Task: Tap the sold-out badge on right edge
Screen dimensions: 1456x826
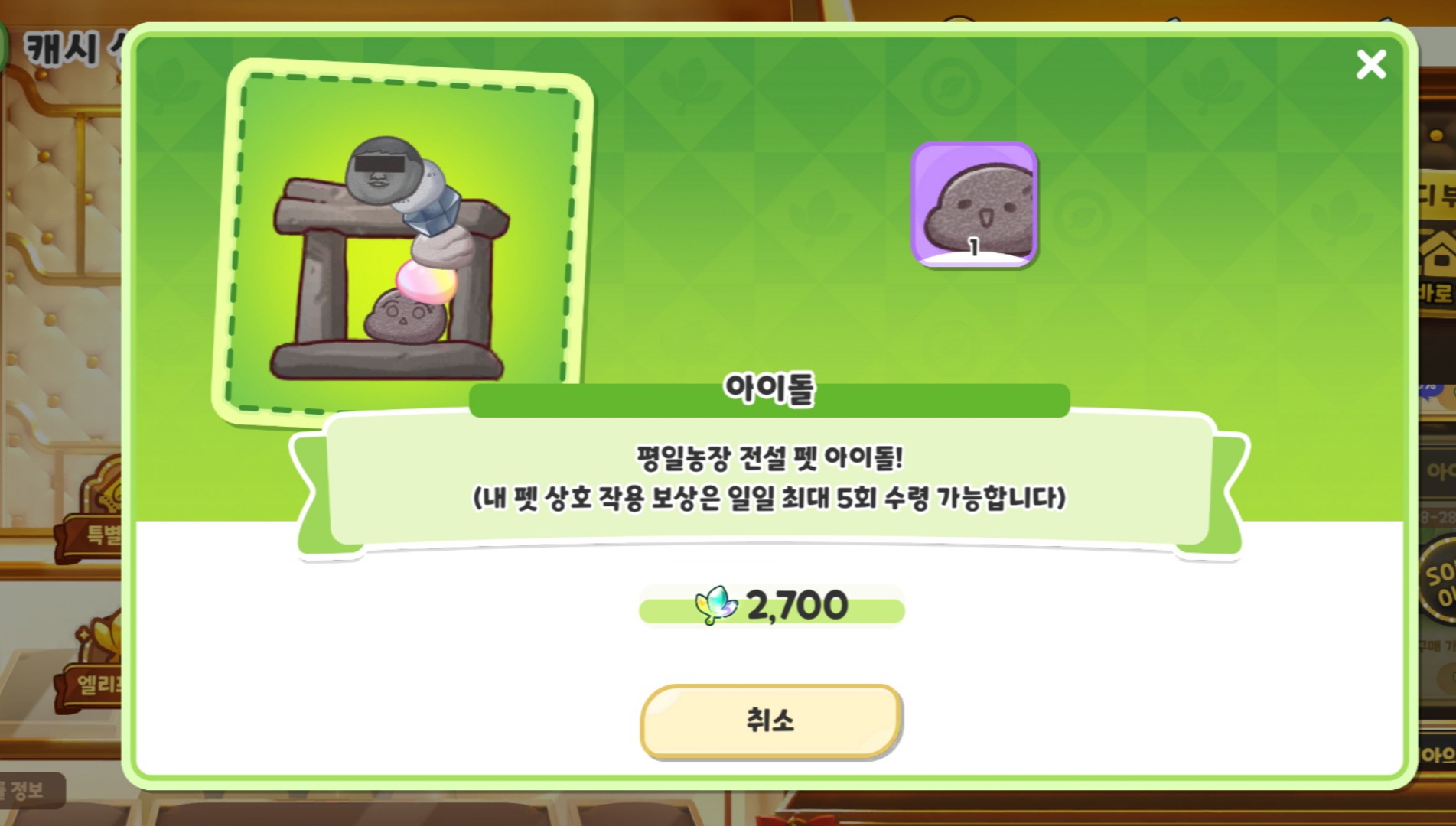Action: [1438, 585]
